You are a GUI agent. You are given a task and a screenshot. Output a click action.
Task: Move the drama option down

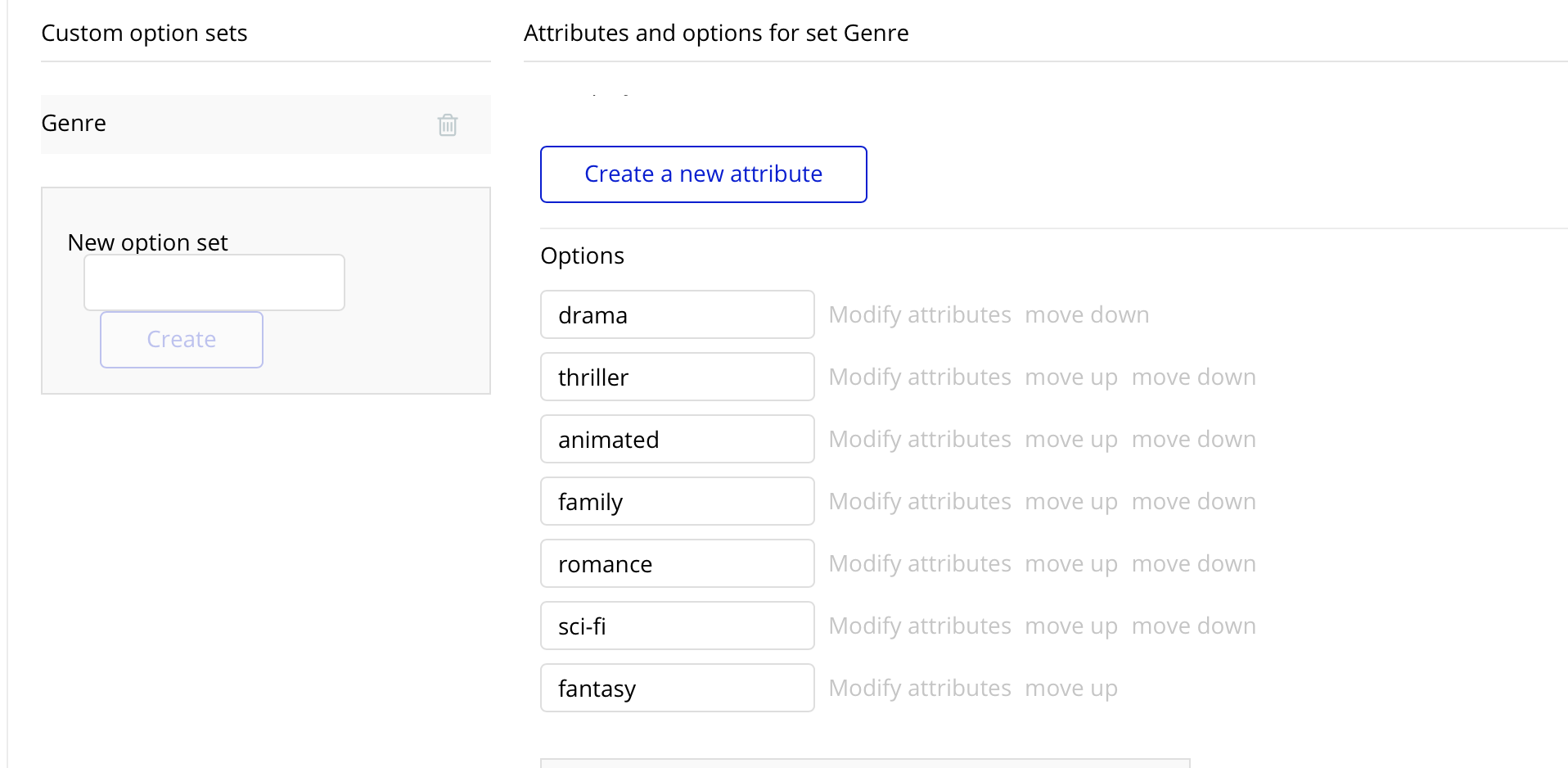tap(1087, 315)
